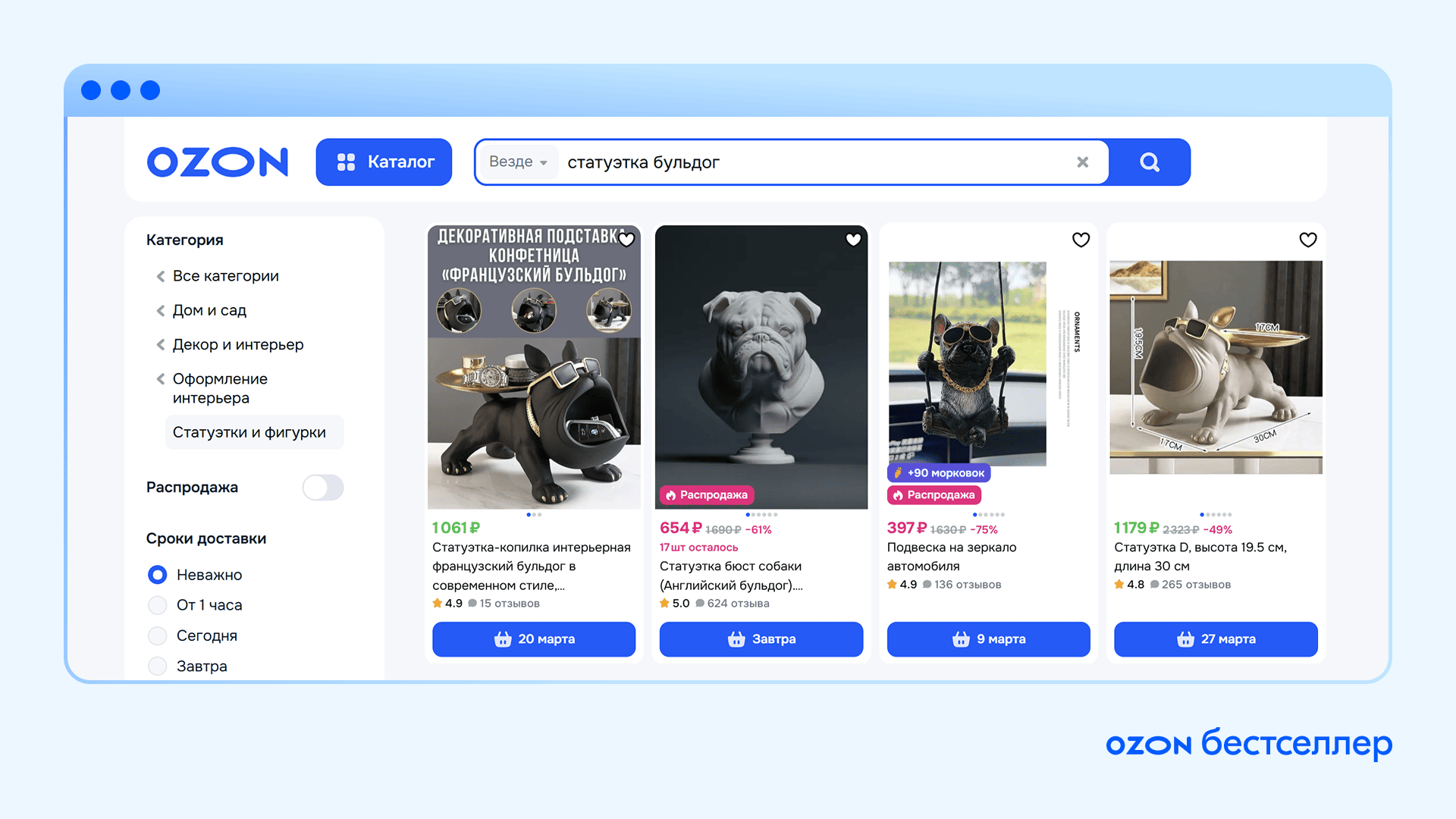Open the black French bulldog product image

pos(534,367)
